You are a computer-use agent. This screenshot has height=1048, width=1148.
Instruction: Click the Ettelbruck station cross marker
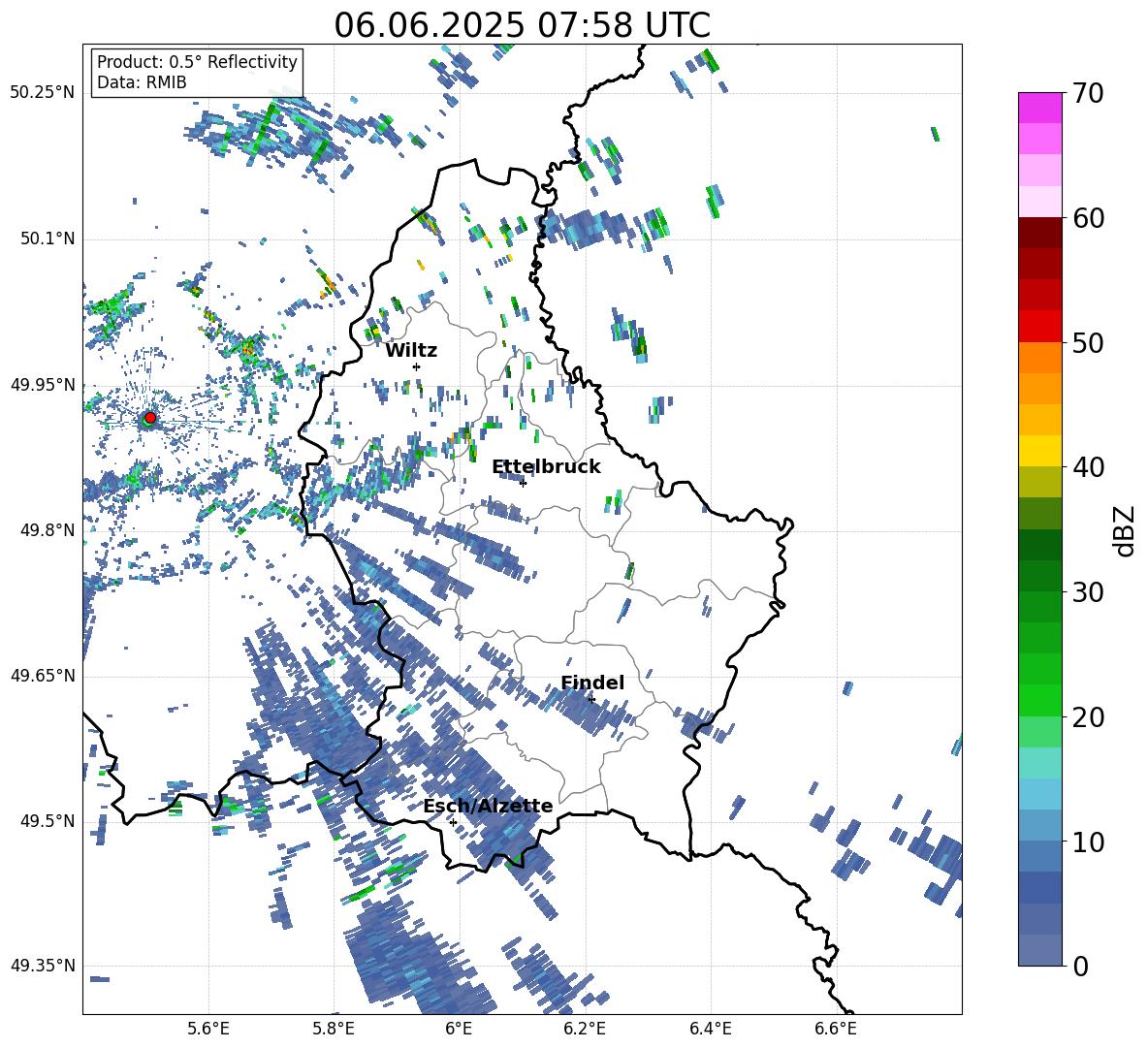523,483
